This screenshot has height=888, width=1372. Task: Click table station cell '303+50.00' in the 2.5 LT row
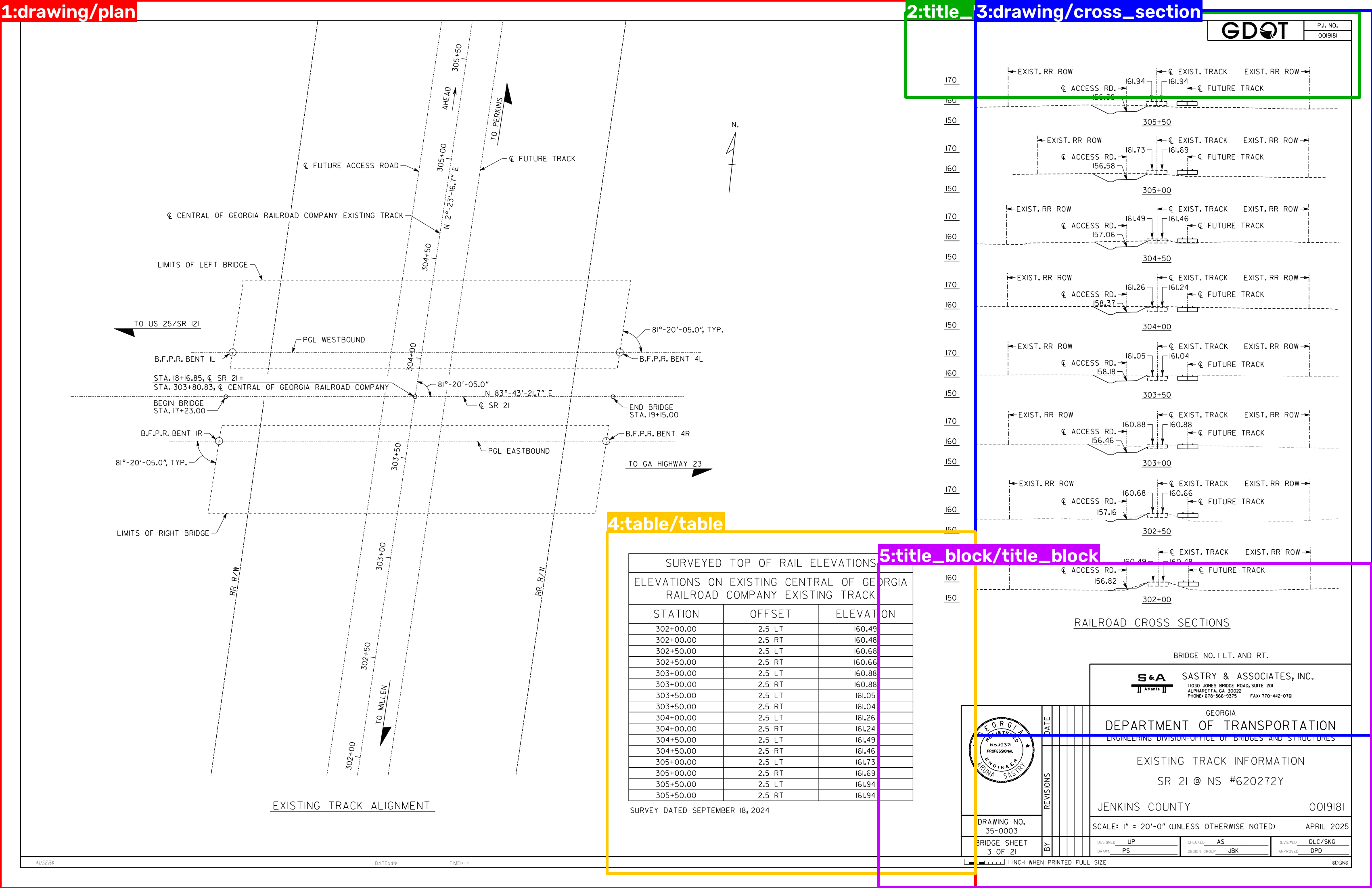tap(676, 695)
